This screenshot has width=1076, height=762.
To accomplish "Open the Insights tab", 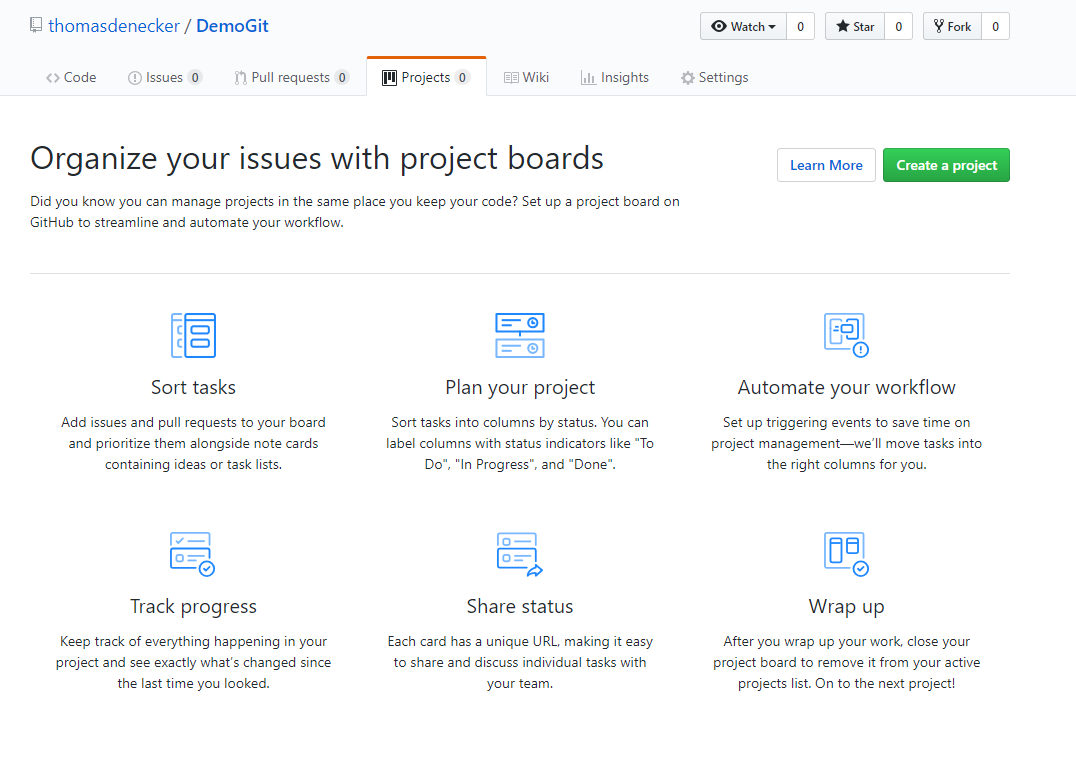I will coord(615,78).
